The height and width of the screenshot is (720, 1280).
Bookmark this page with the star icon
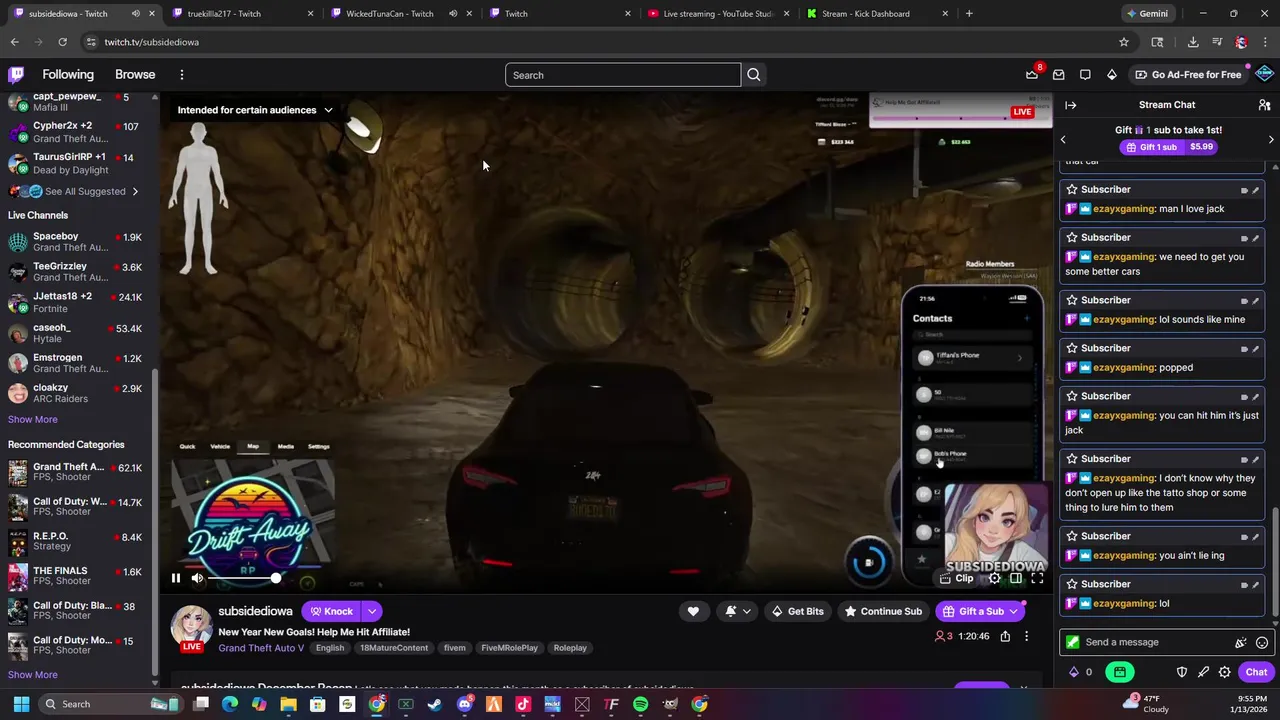coord(1124,42)
